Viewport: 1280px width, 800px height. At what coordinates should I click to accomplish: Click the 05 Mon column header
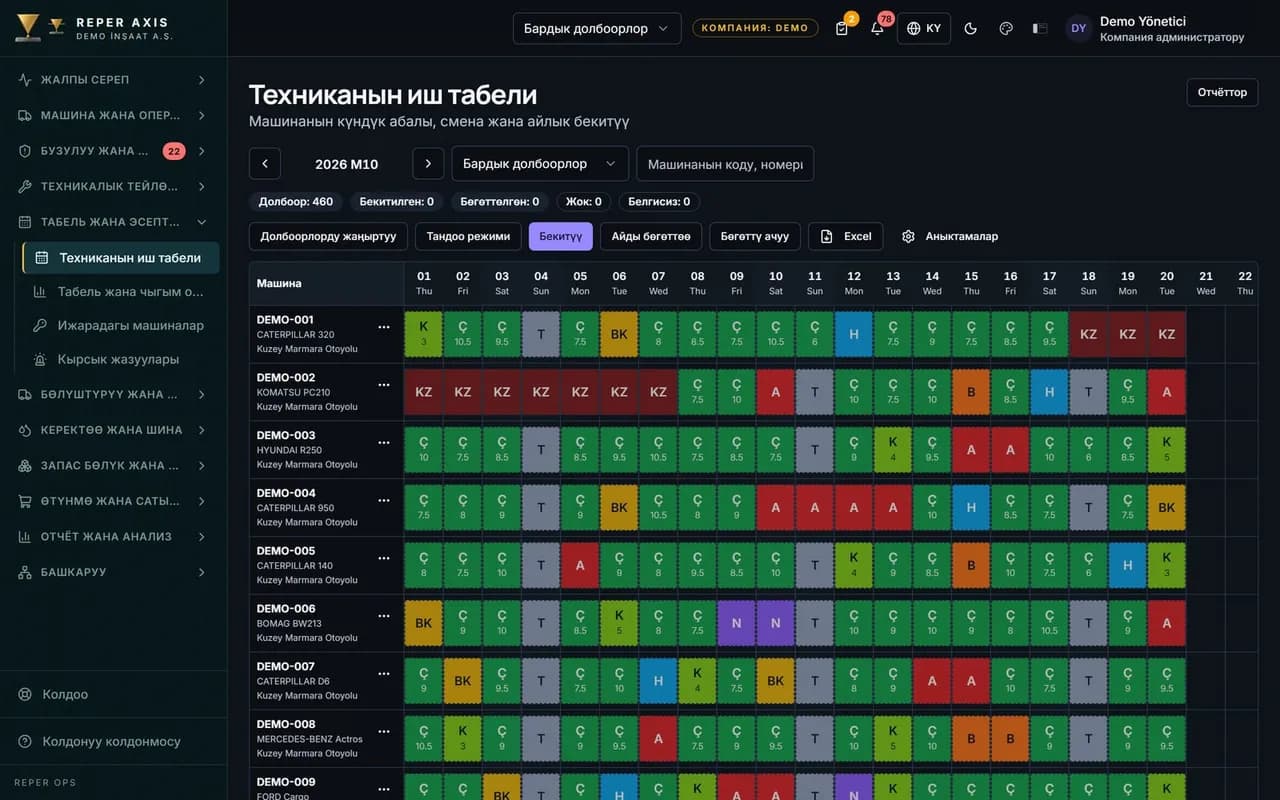[x=580, y=283]
